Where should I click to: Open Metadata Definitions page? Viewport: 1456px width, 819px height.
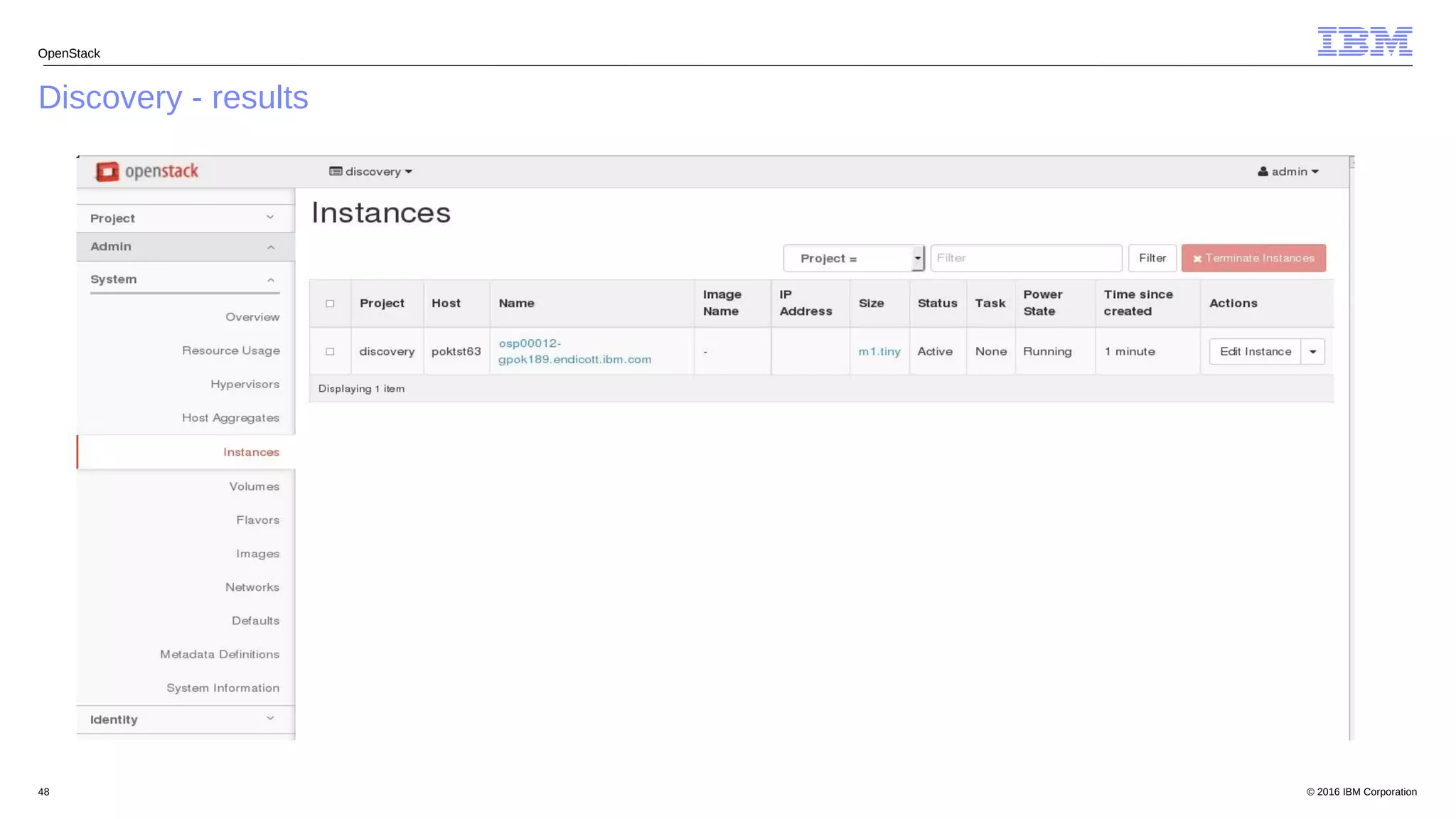[220, 654]
